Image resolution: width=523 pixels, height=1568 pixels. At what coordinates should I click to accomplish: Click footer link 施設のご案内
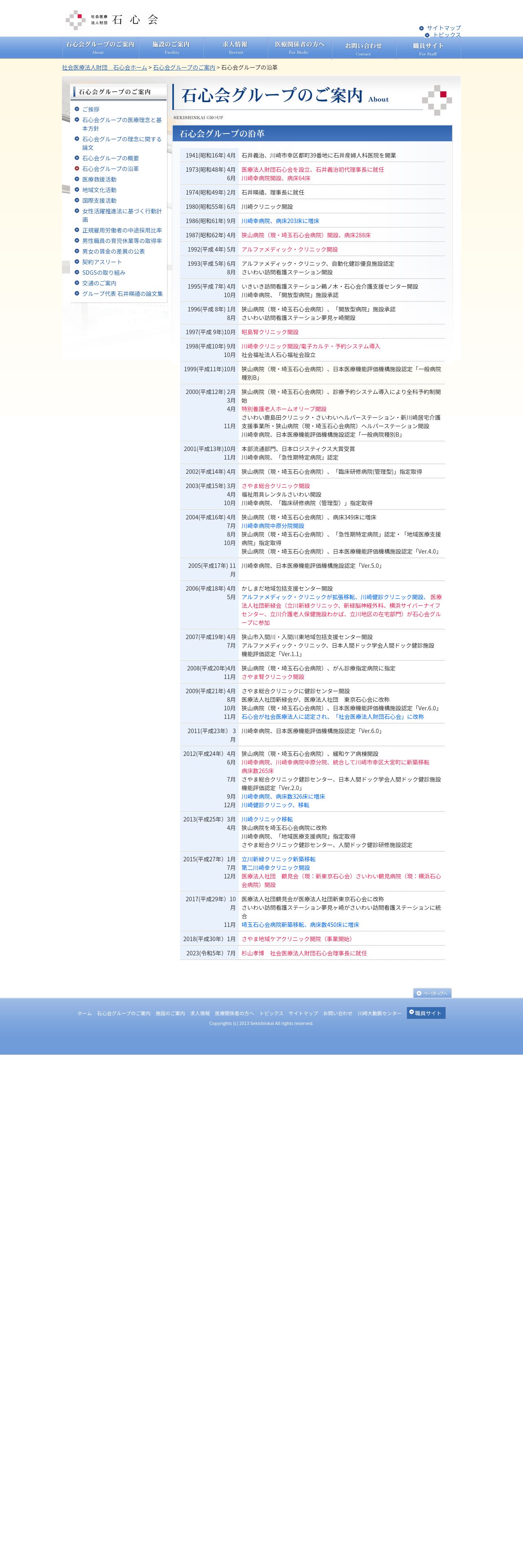coord(170,1013)
